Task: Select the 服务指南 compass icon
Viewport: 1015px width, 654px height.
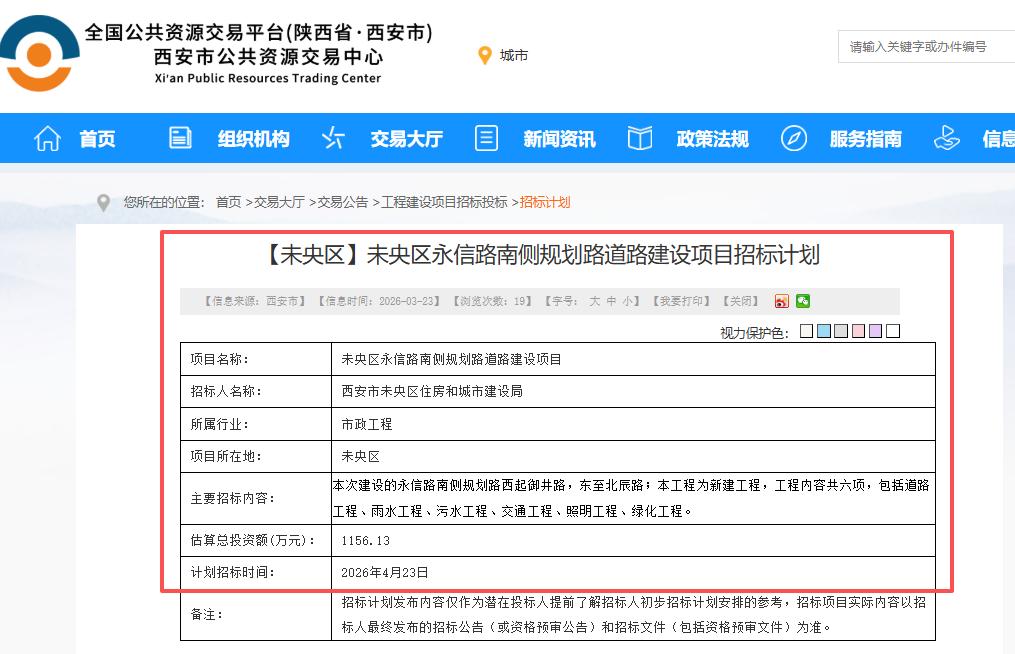Action: click(795, 138)
